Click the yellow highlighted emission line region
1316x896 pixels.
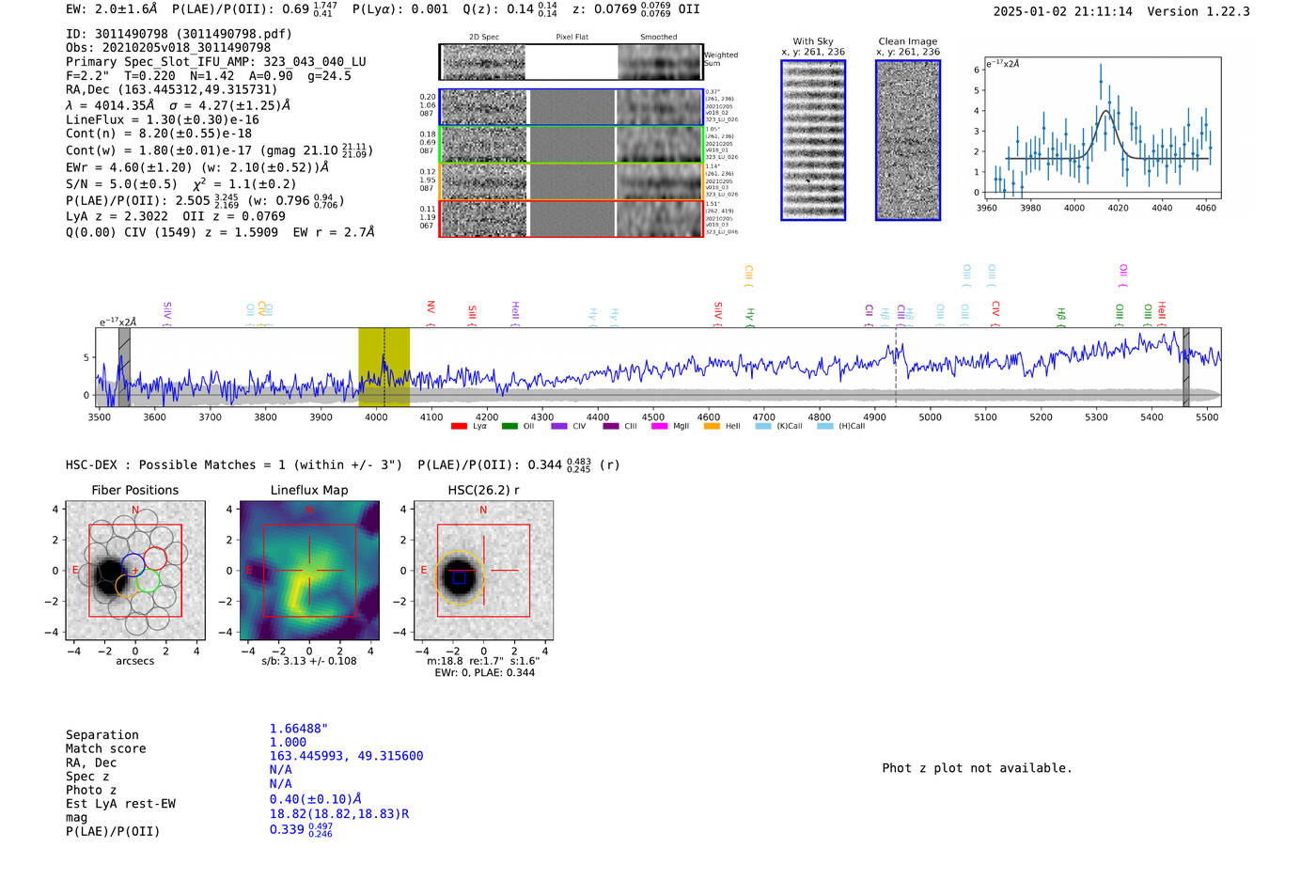point(384,367)
